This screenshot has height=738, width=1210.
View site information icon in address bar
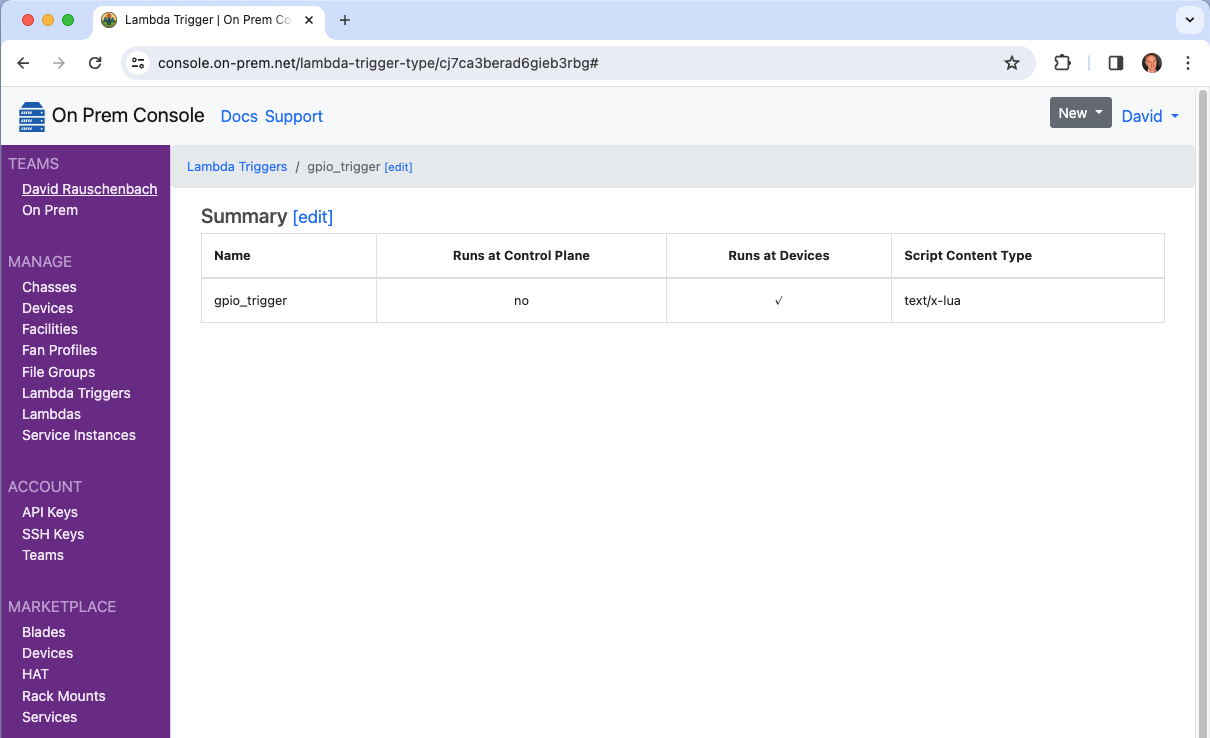(x=138, y=63)
